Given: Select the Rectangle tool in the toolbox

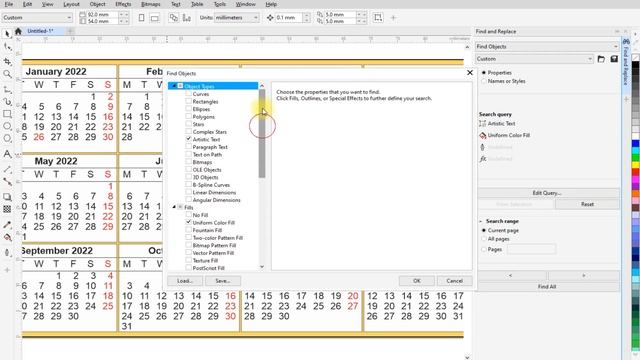Looking at the screenshot, I should click(x=7, y=114).
